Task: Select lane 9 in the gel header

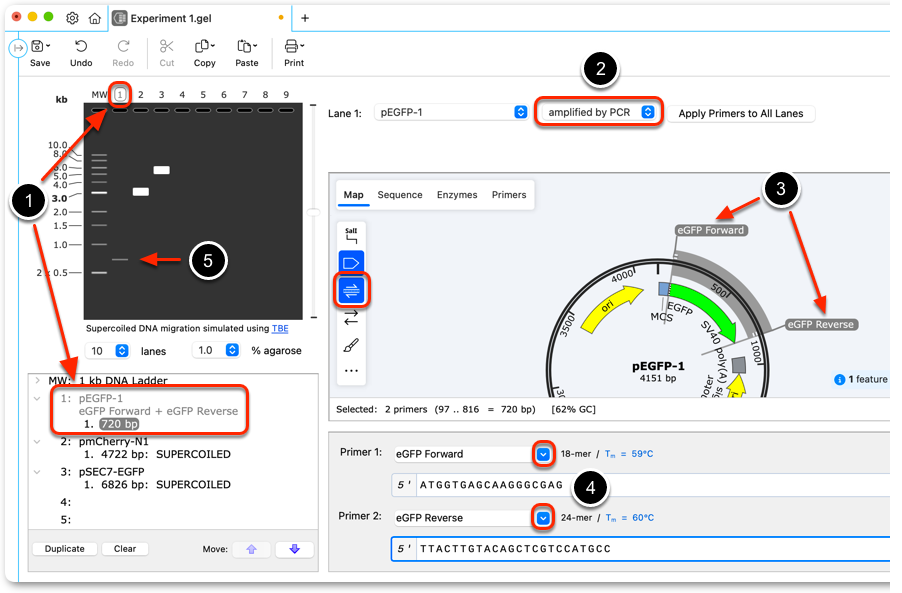Action: pyautogui.click(x=286, y=94)
